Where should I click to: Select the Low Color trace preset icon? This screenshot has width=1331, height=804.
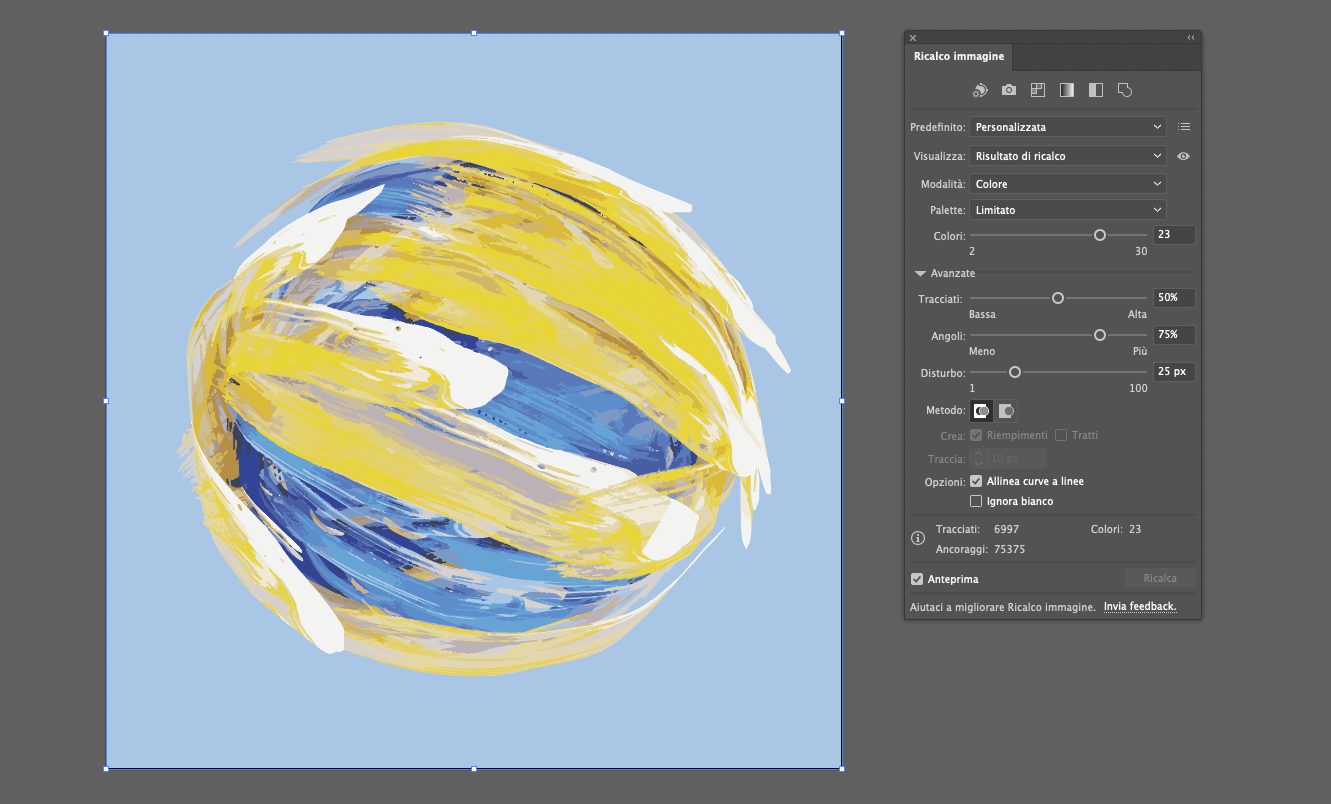coord(1037,89)
